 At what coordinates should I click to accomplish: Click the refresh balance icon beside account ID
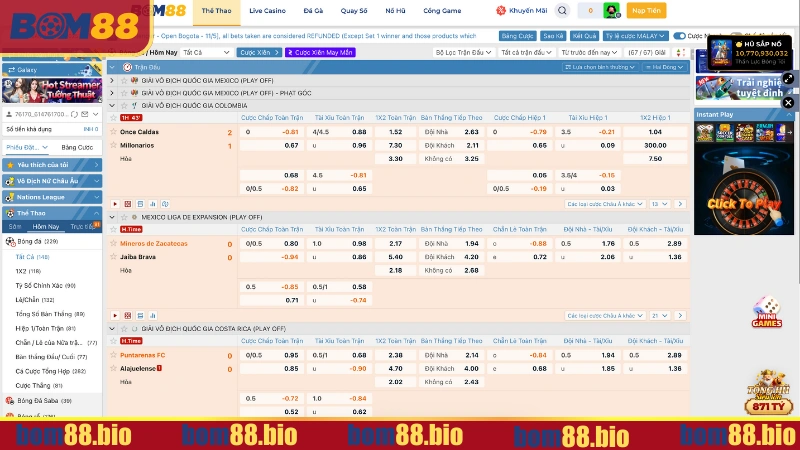(x=74, y=114)
